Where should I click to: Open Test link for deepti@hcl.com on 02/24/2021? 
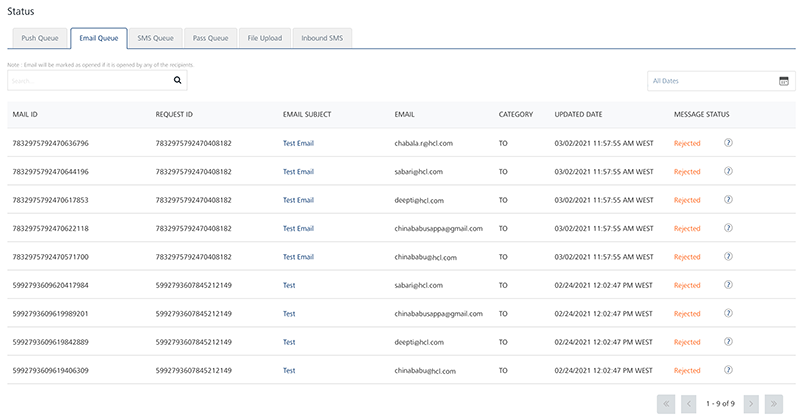pos(289,342)
